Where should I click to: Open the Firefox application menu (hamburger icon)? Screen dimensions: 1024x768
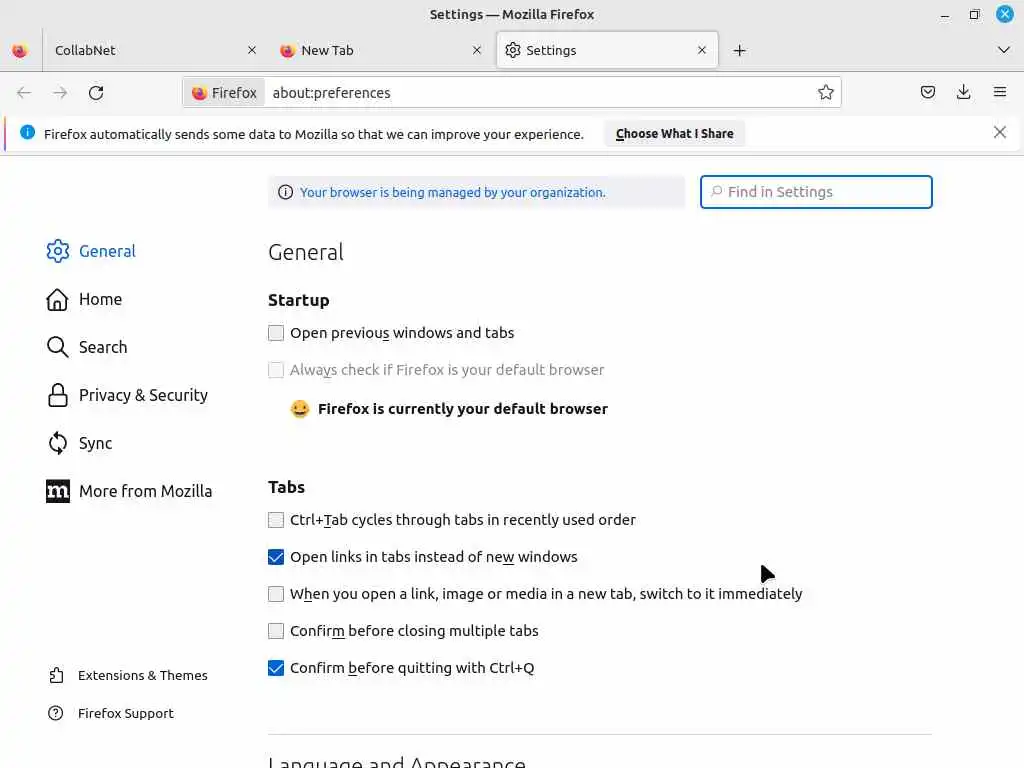[1000, 93]
